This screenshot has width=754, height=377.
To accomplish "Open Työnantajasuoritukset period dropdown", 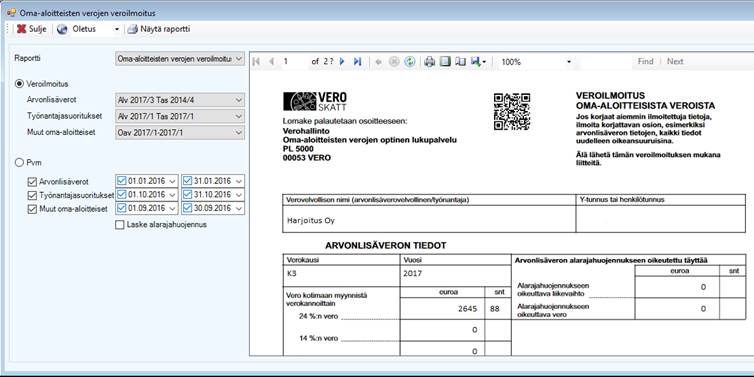I will [x=180, y=116].
